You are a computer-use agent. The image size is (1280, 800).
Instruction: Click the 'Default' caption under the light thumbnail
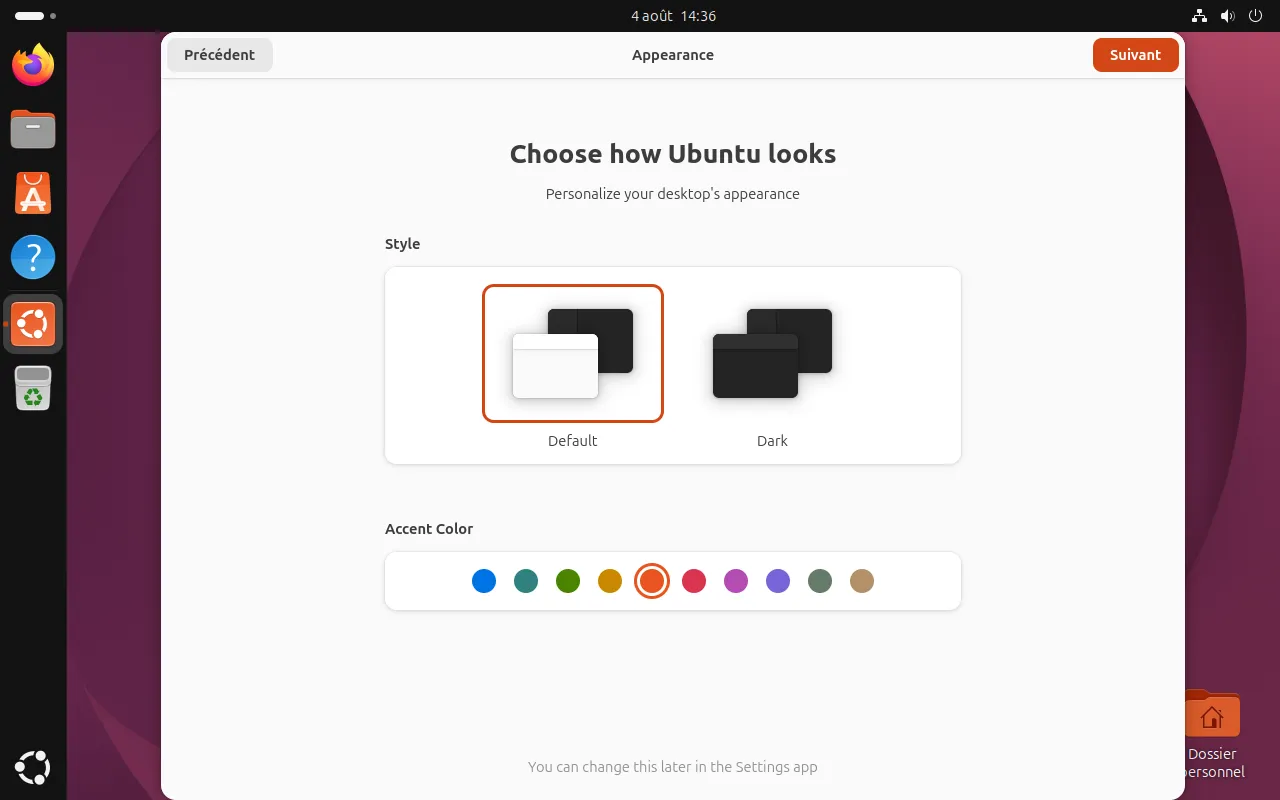pyautogui.click(x=573, y=441)
